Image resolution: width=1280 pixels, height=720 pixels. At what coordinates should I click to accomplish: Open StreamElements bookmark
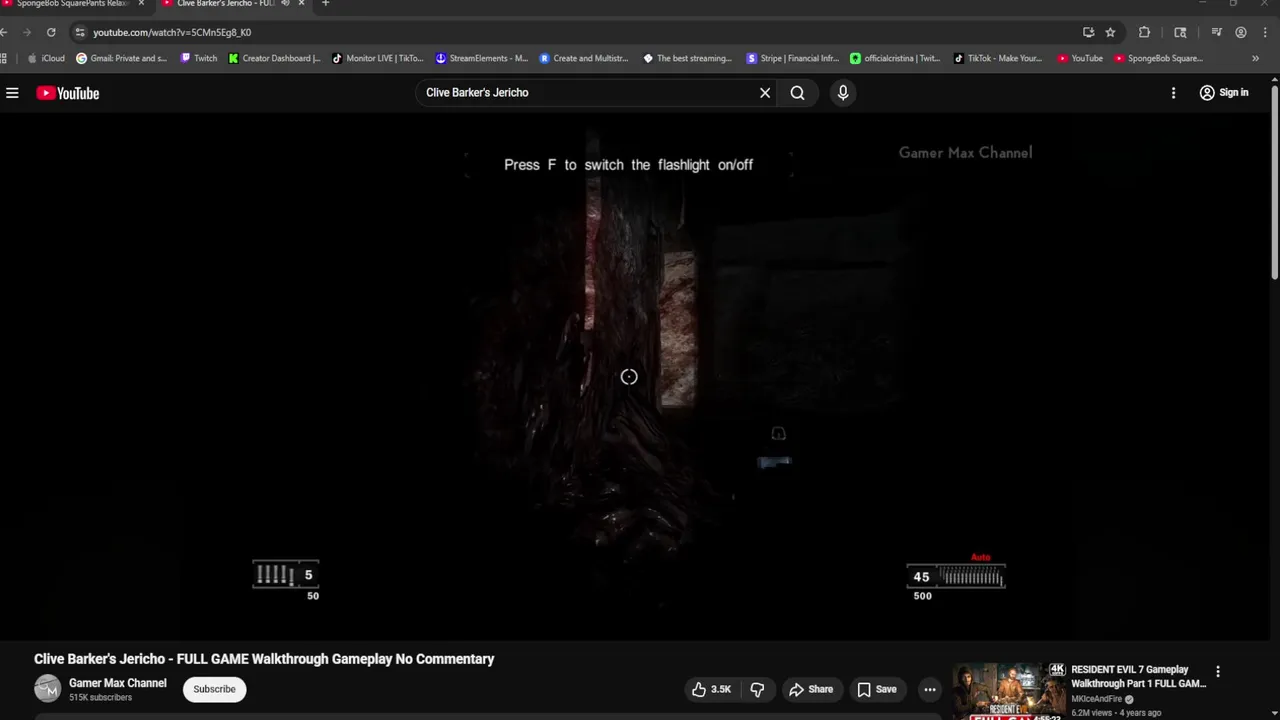[481, 58]
